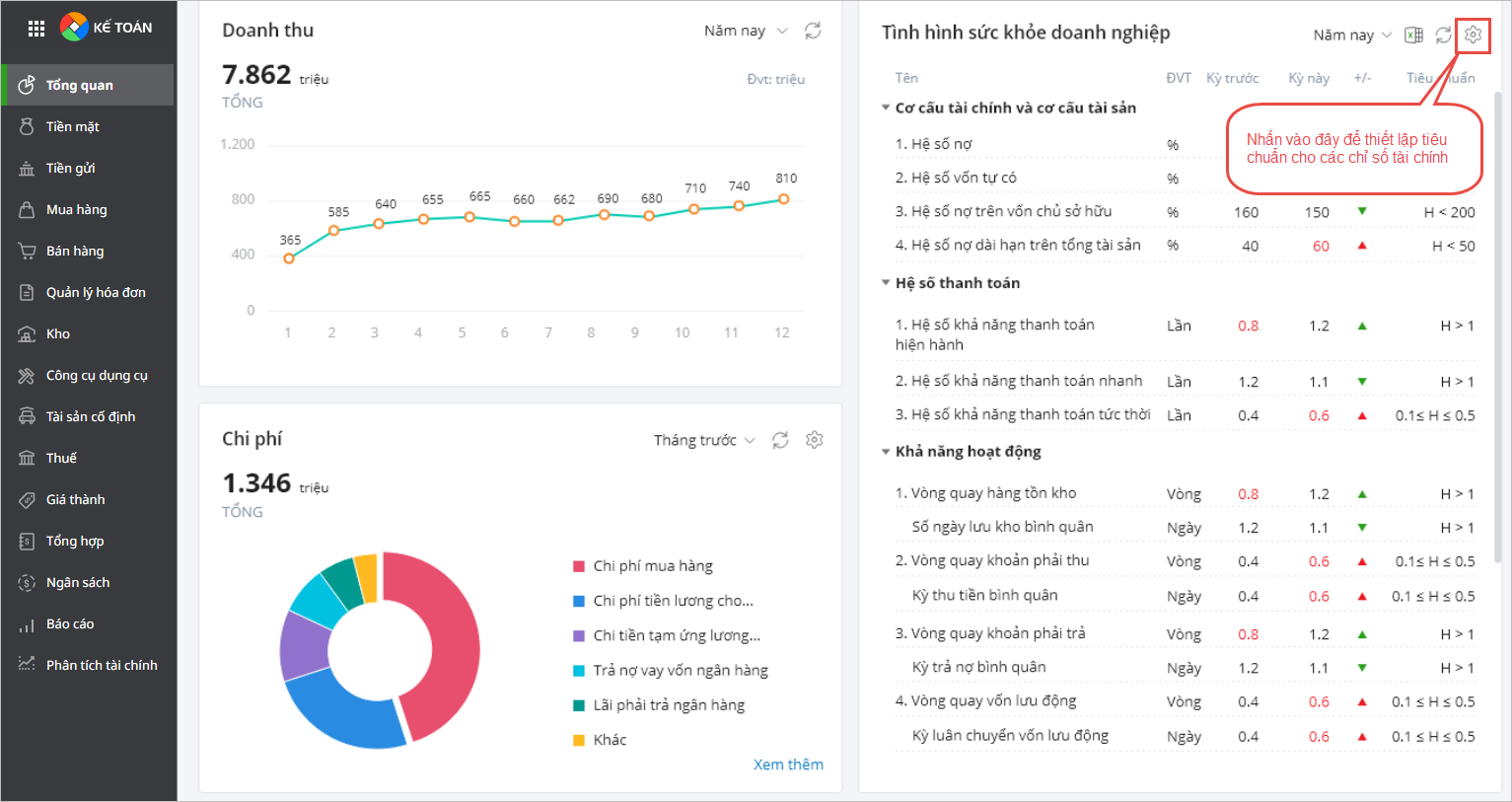
Task: Open the Báo cáo sidebar item
Action: (x=70, y=623)
